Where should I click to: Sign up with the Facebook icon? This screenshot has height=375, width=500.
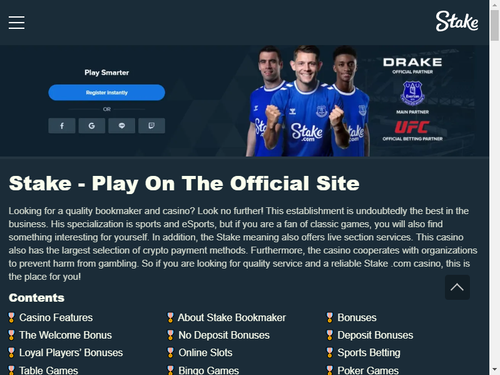click(62, 126)
